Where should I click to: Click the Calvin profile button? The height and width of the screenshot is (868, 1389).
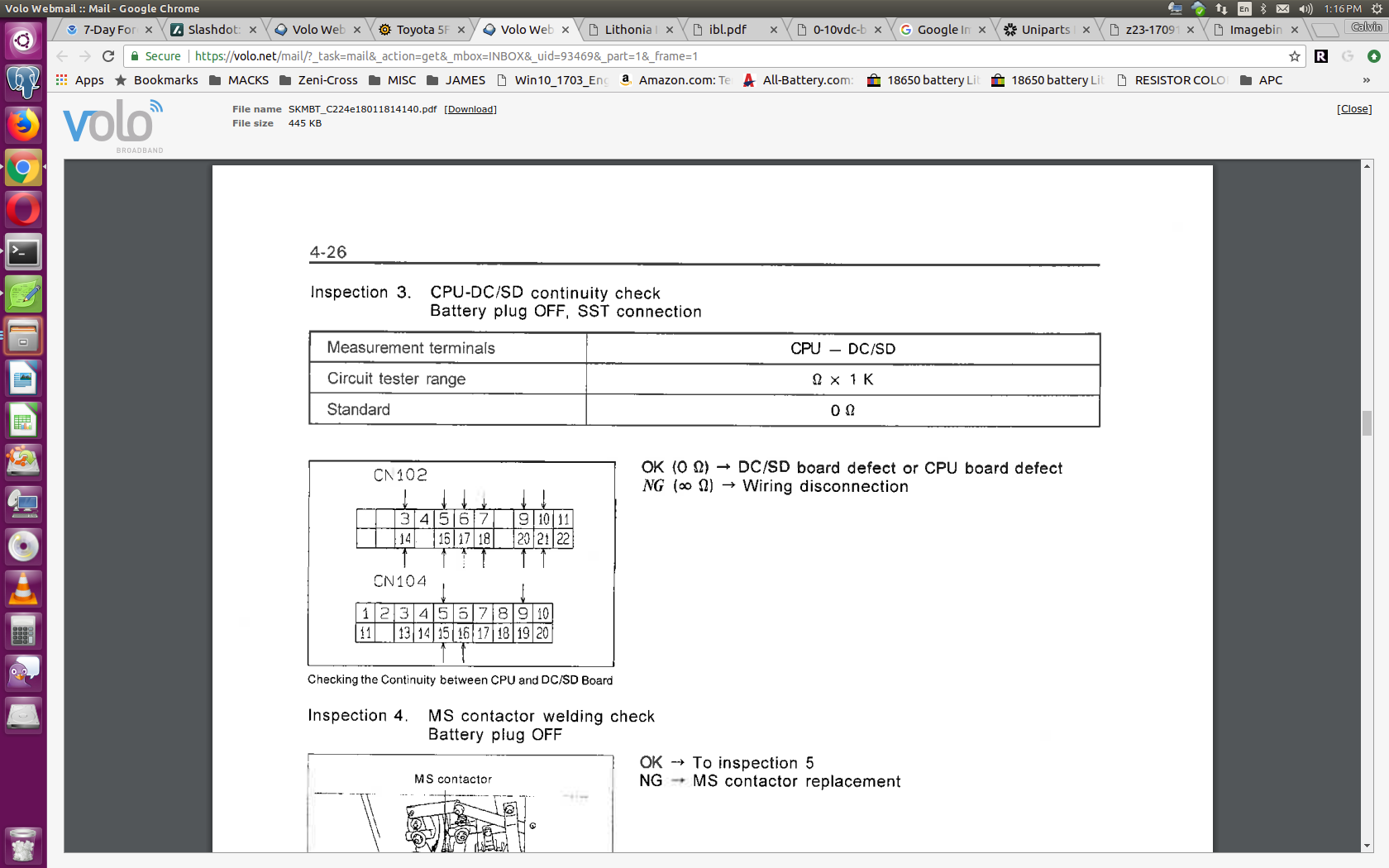[x=1366, y=26]
